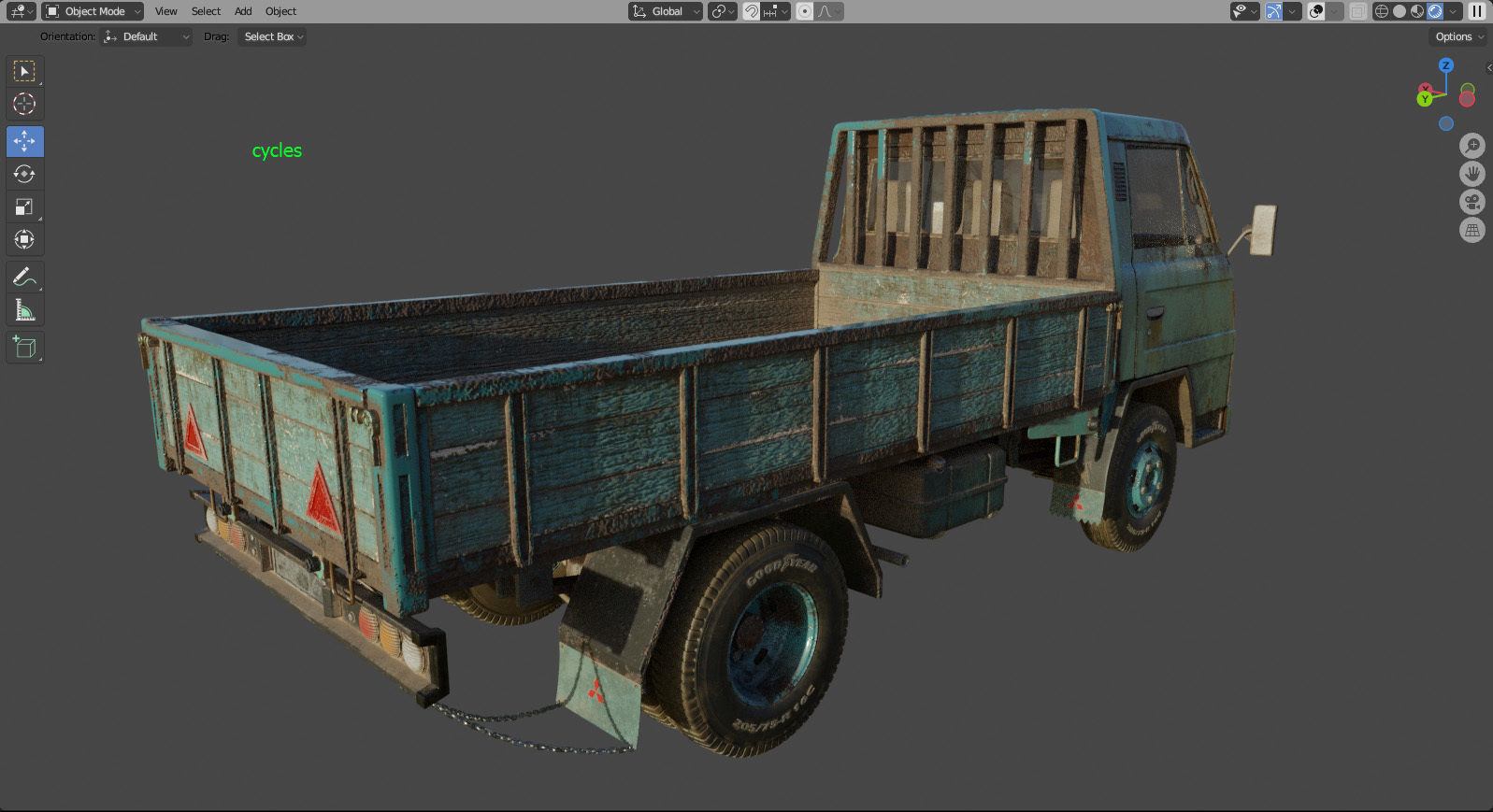This screenshot has height=812, width=1493.
Task: Open the Options popover
Action: [x=1458, y=36]
